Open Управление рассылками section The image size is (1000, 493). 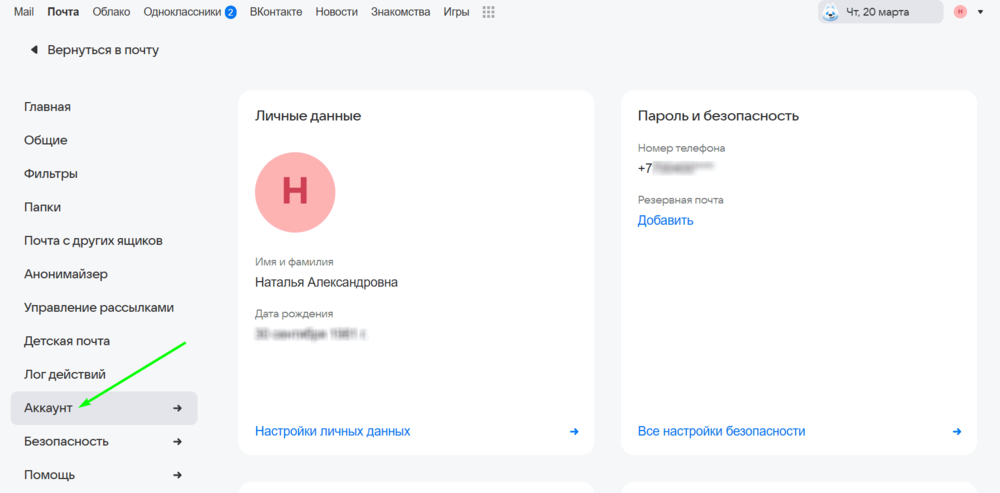[99, 307]
